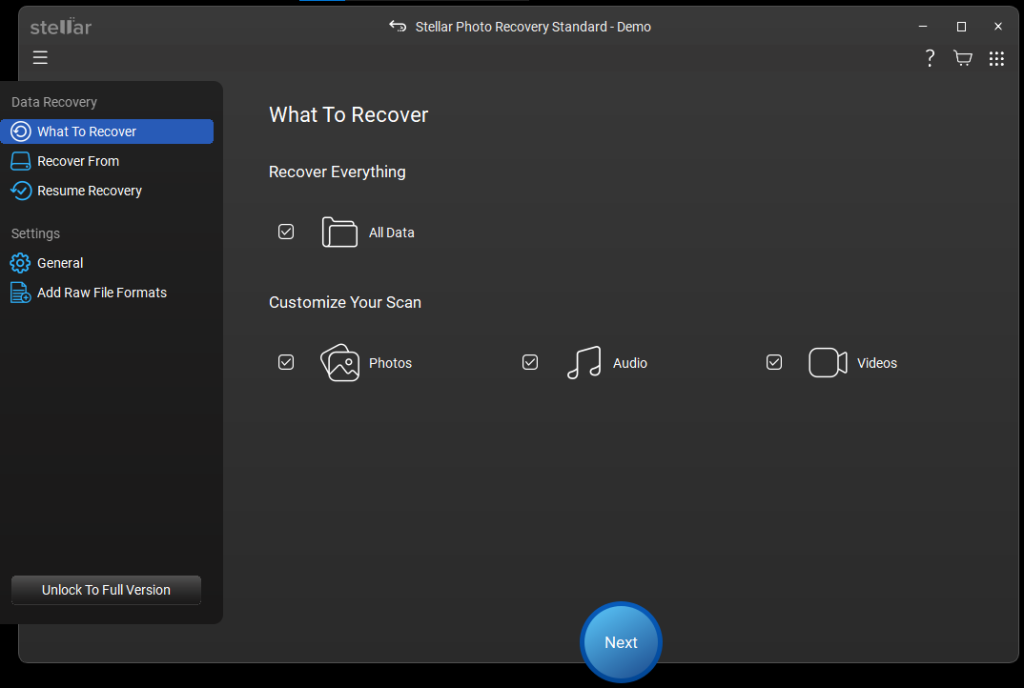The height and width of the screenshot is (688, 1024).
Task: Toggle the Photos checkbox
Action: click(x=286, y=362)
